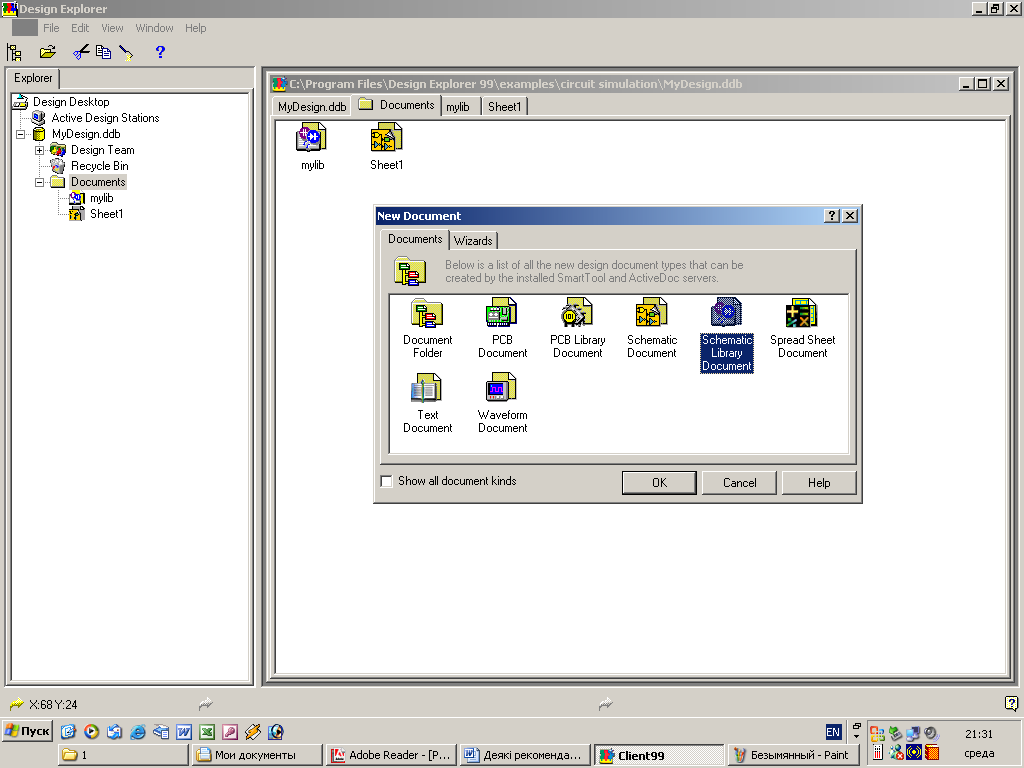Click the toolbar Help question mark

160,52
